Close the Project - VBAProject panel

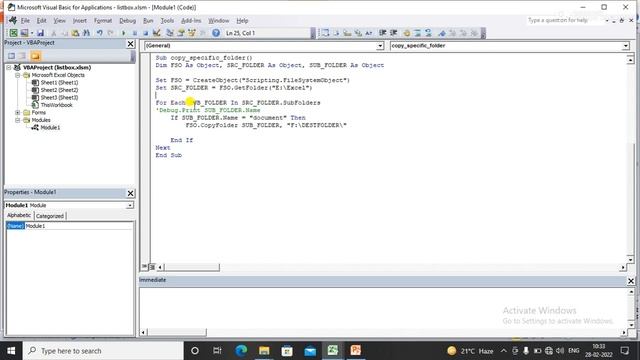click(131, 44)
